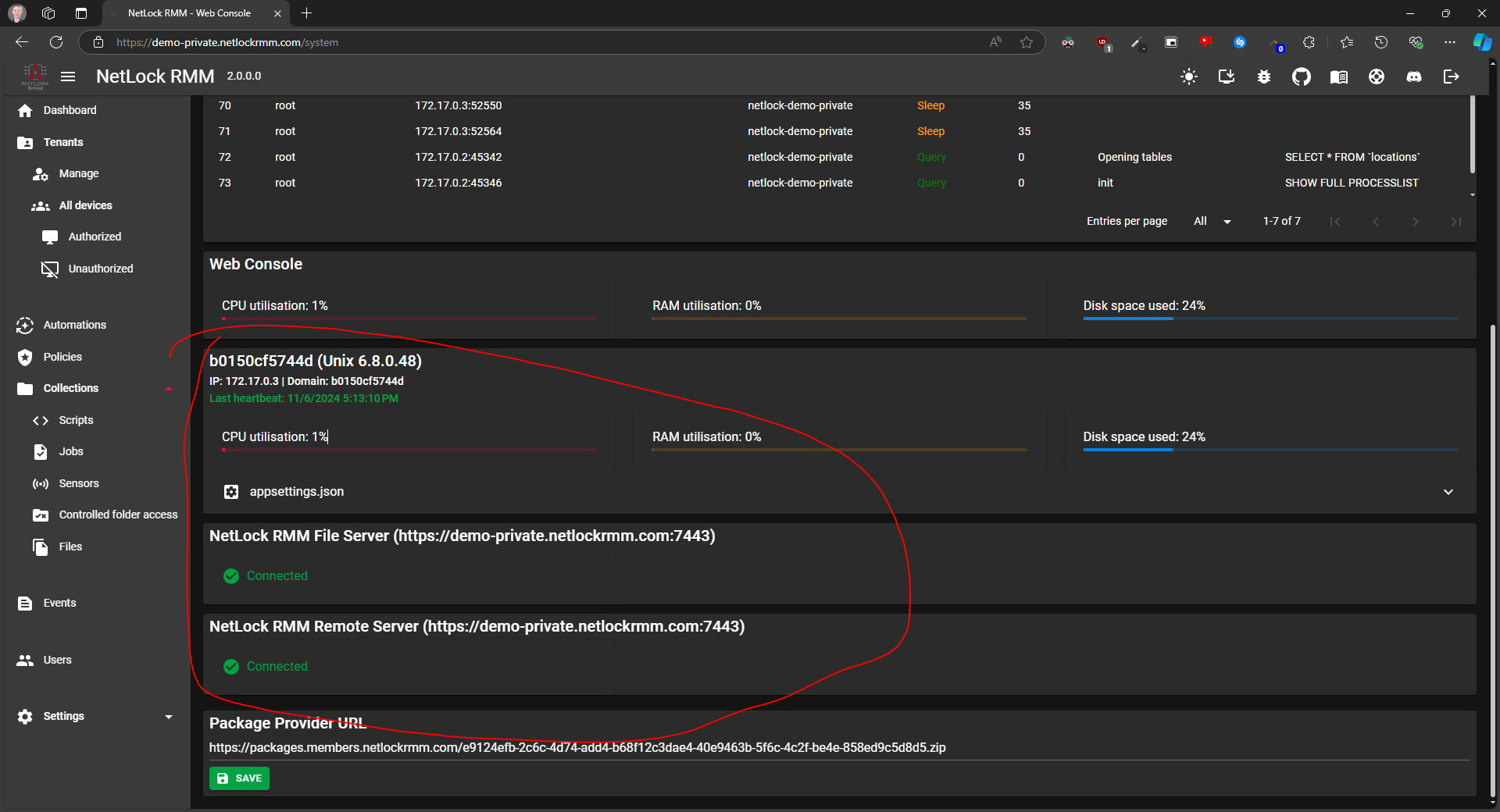Click the browser address bar

pyautogui.click(x=547, y=42)
